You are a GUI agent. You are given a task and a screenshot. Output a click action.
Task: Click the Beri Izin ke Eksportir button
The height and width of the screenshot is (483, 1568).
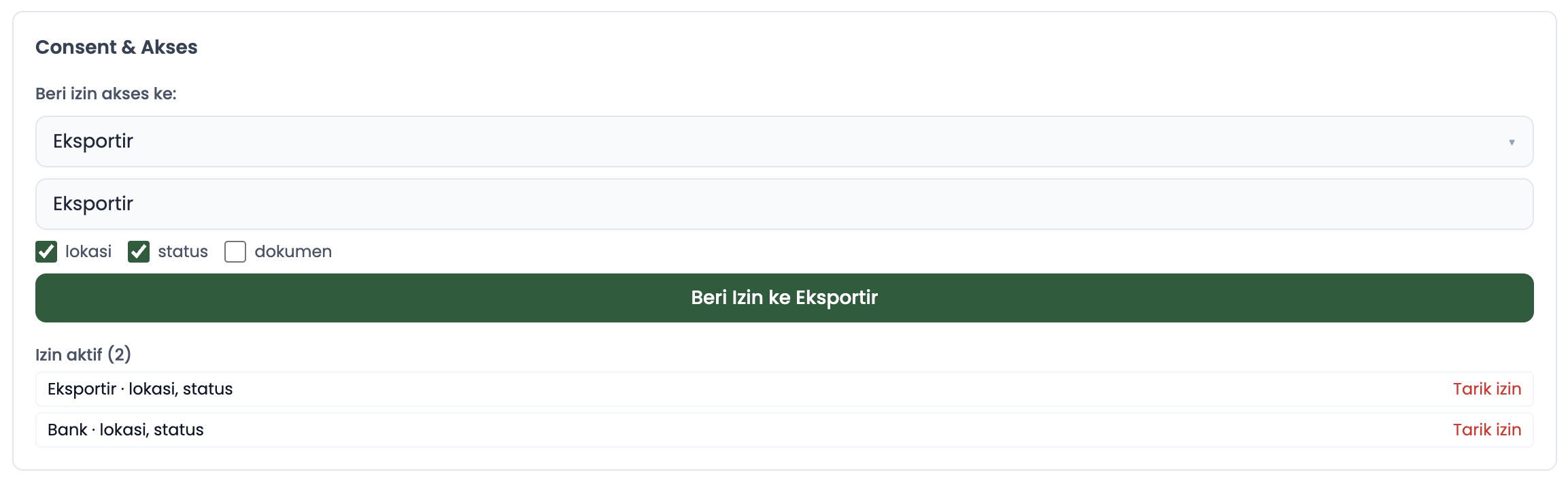click(784, 298)
